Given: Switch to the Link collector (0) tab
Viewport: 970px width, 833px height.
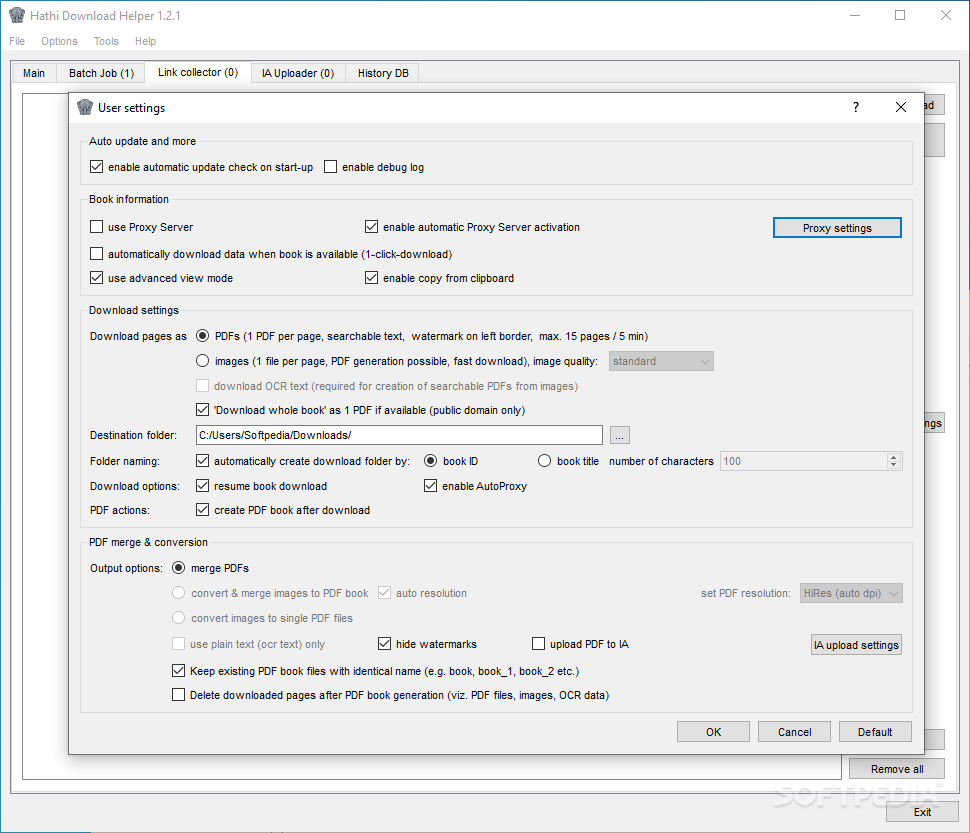Looking at the screenshot, I should 198,72.
